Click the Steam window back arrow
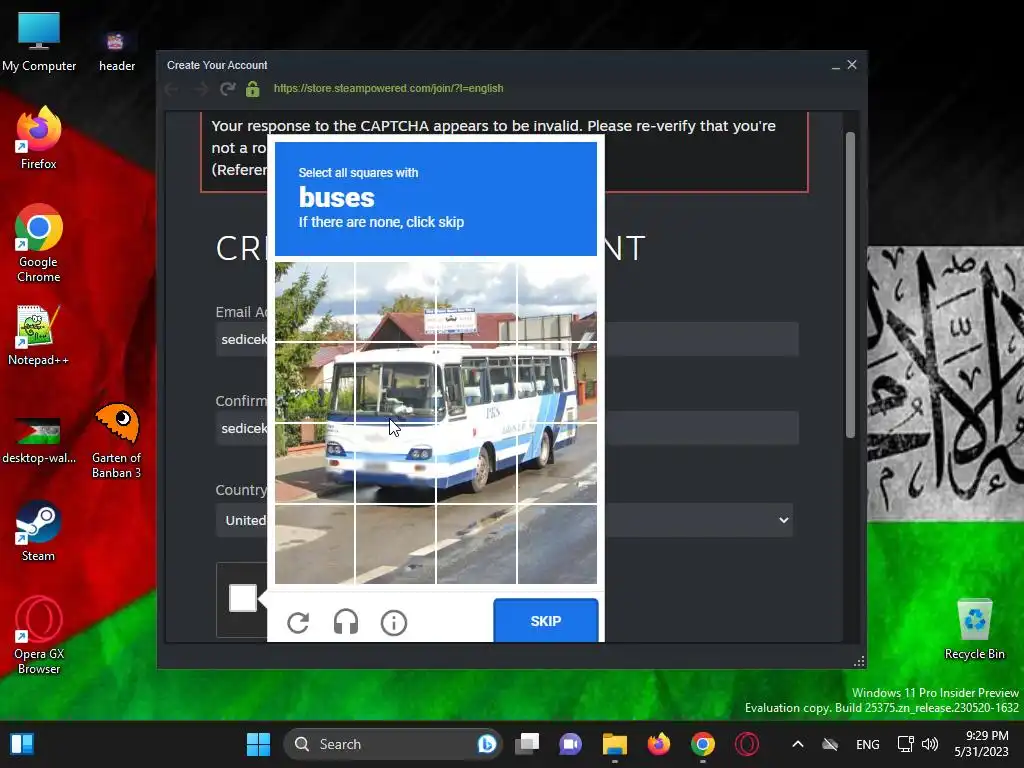The image size is (1024, 768). pyautogui.click(x=172, y=89)
